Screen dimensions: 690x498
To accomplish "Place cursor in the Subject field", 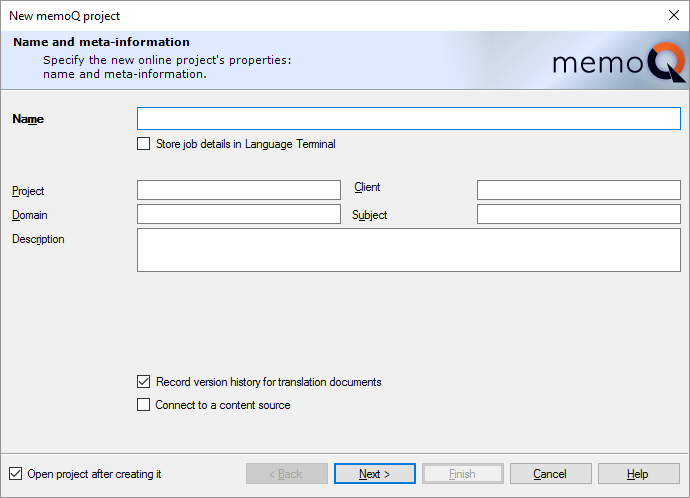I will pyautogui.click(x=579, y=214).
